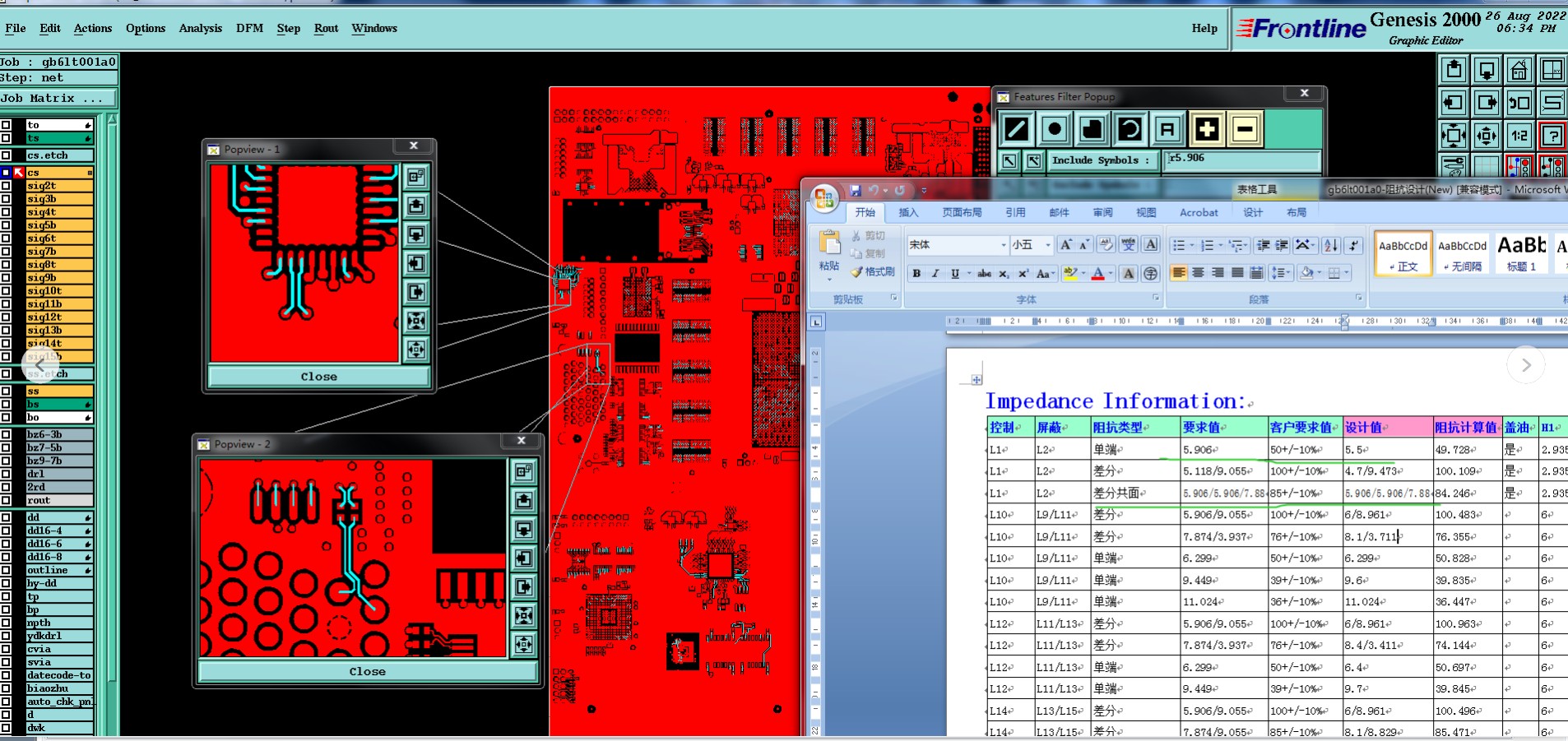Click the home view icon in Genesis toolbar

[x=1519, y=71]
